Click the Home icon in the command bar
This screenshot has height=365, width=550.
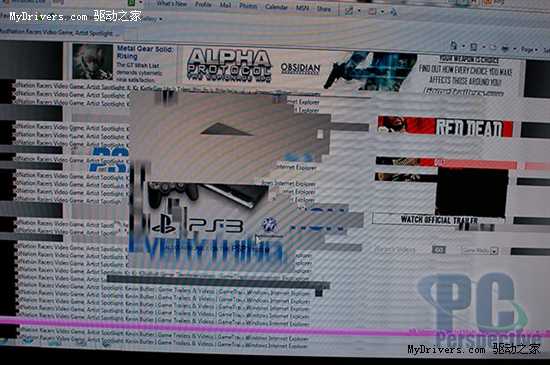(454, 45)
